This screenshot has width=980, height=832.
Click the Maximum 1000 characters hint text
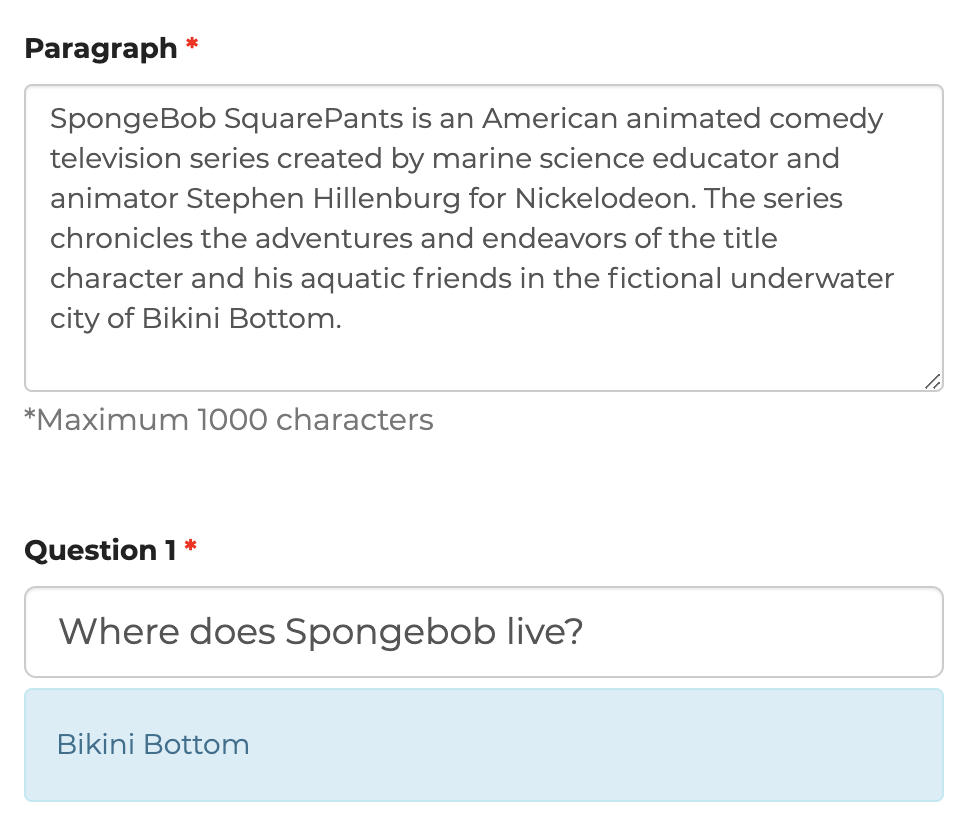(229, 420)
